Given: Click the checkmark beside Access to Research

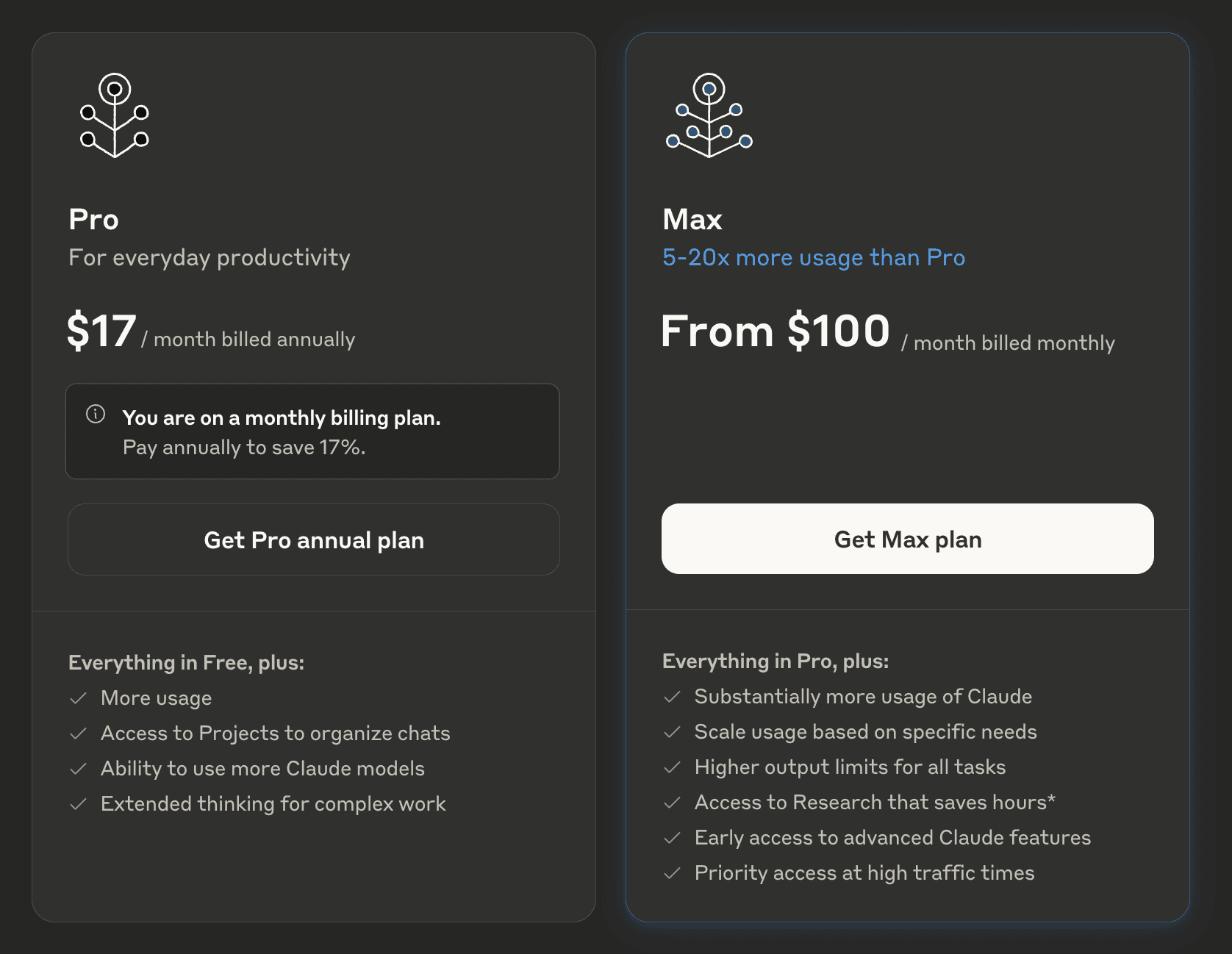Looking at the screenshot, I should (673, 802).
